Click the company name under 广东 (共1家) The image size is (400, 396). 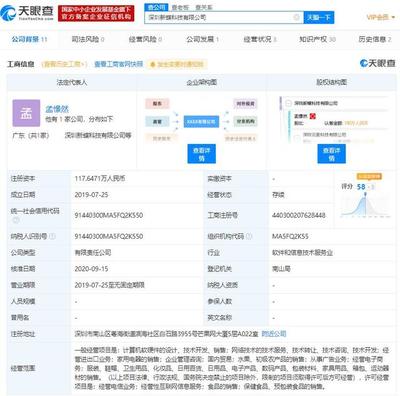pos(98,135)
